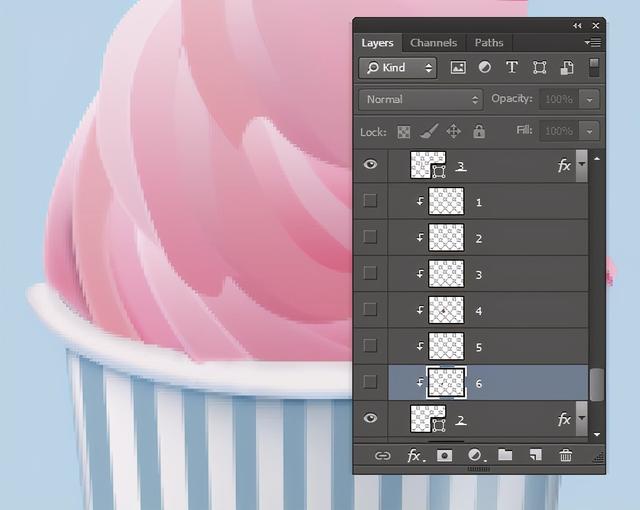Click the layers list scrollbar thumb
This screenshot has height=510, width=640.
point(597,385)
